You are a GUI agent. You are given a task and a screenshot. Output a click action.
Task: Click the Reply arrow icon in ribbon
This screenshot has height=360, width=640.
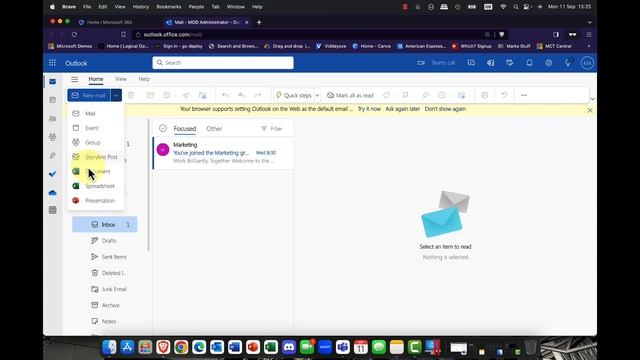225,95
